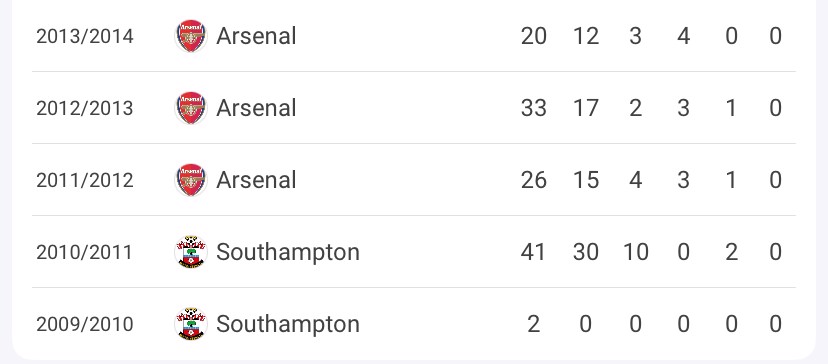
Task: Open Arsenal team link for 2012/2013
Action: (256, 108)
